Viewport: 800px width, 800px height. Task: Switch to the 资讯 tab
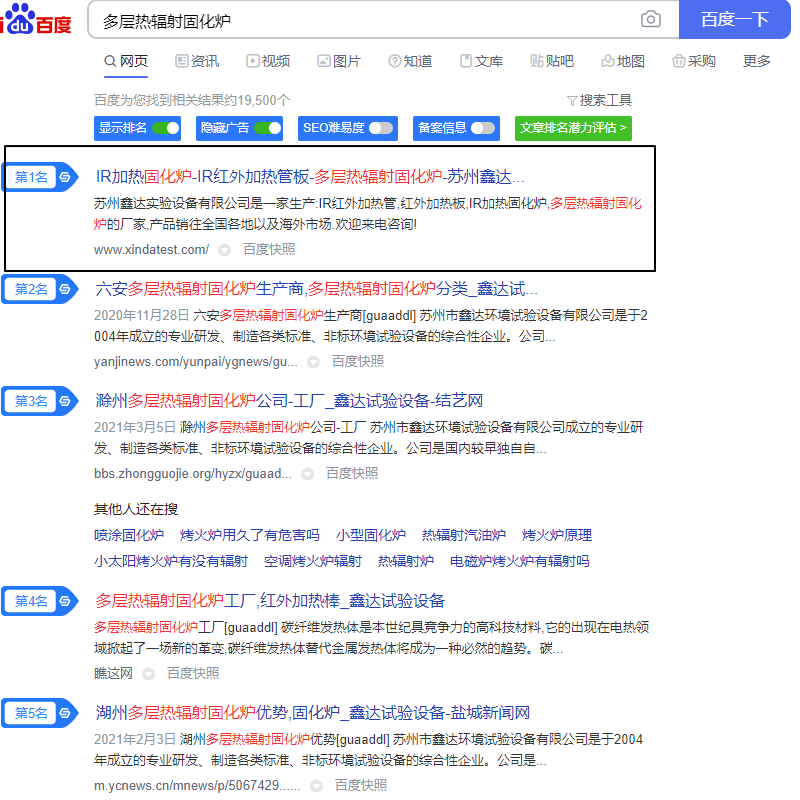(x=197, y=61)
